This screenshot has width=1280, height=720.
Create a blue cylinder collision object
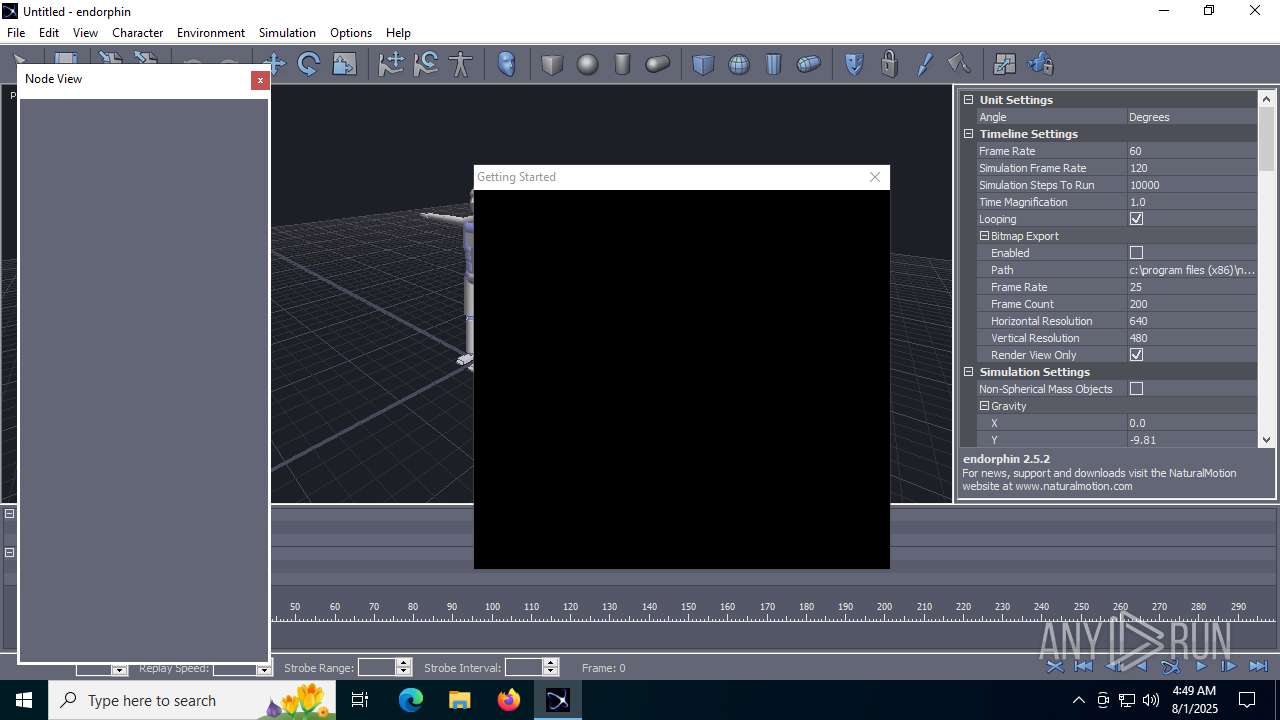click(x=773, y=64)
